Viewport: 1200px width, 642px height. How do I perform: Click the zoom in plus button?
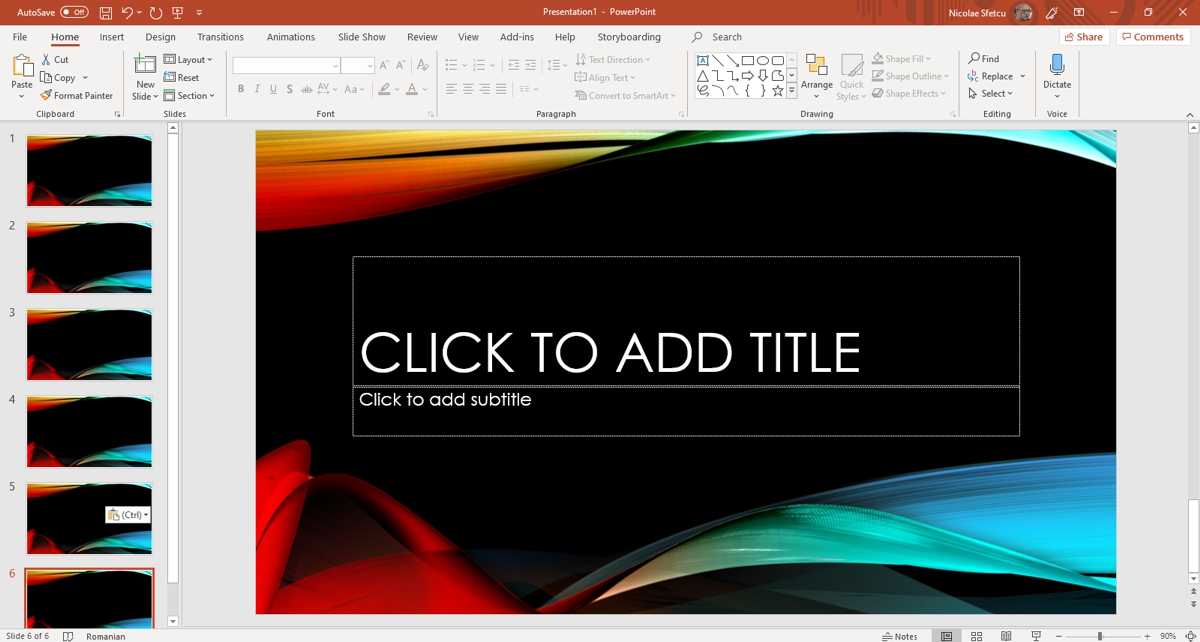tap(1147, 636)
